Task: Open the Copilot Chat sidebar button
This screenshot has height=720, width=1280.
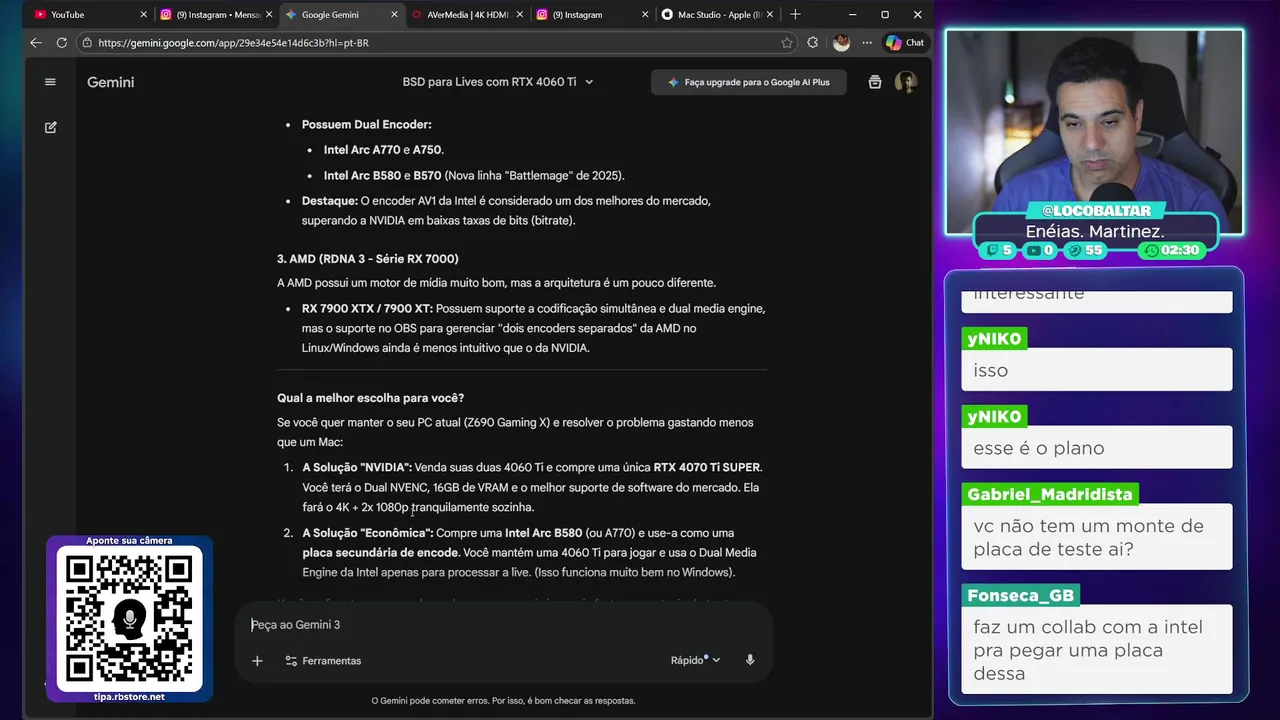Action: point(905,43)
